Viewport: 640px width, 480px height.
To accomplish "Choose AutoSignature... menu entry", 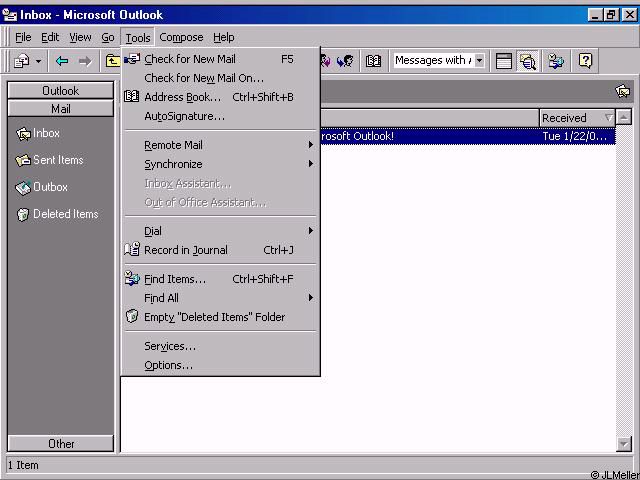I will click(220, 116).
